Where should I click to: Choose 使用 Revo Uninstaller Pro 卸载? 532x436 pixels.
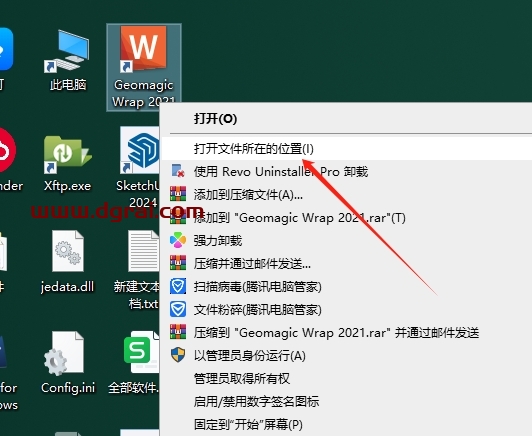pyautogui.click(x=346, y=171)
